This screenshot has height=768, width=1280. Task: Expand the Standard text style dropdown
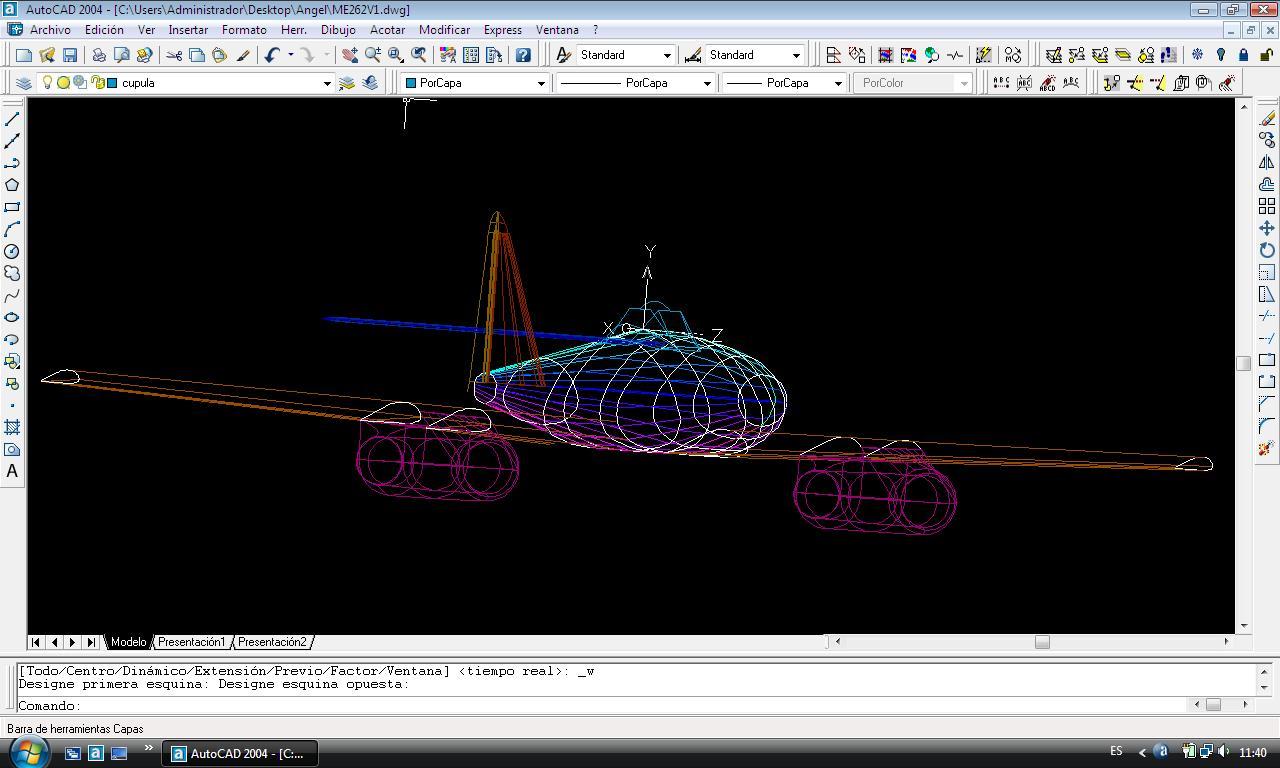(667, 55)
